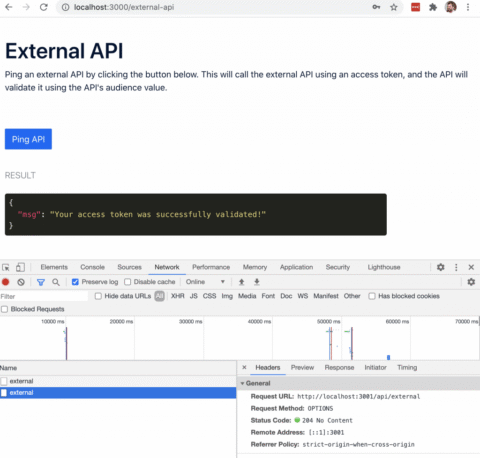Filter requests by Other
Screen dimensions: 480x458
tap(352, 296)
